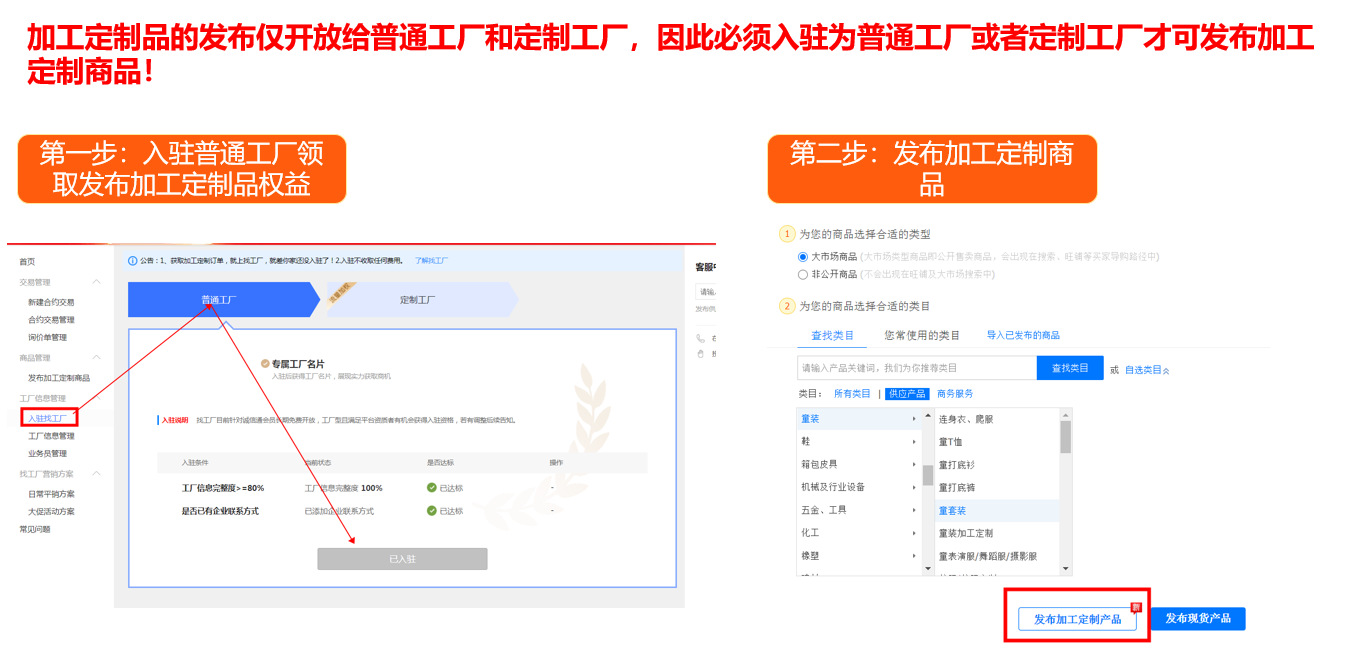Click the announcement info icon beside 公告

coord(132,260)
